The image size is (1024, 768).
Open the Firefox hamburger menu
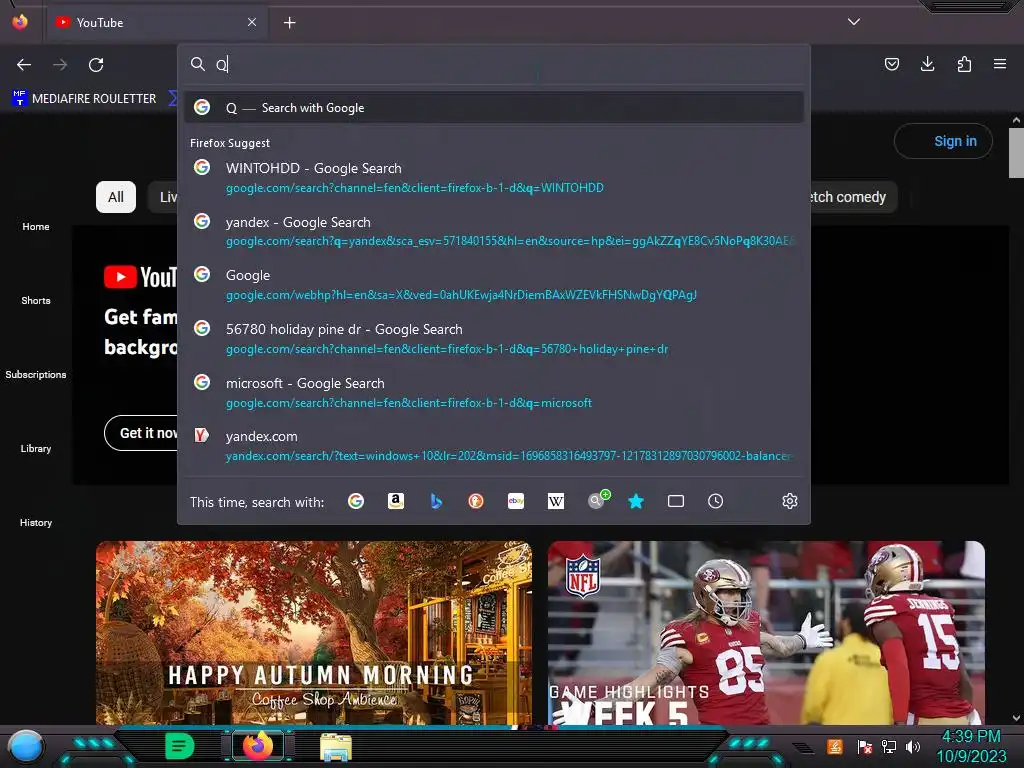(x=1000, y=64)
